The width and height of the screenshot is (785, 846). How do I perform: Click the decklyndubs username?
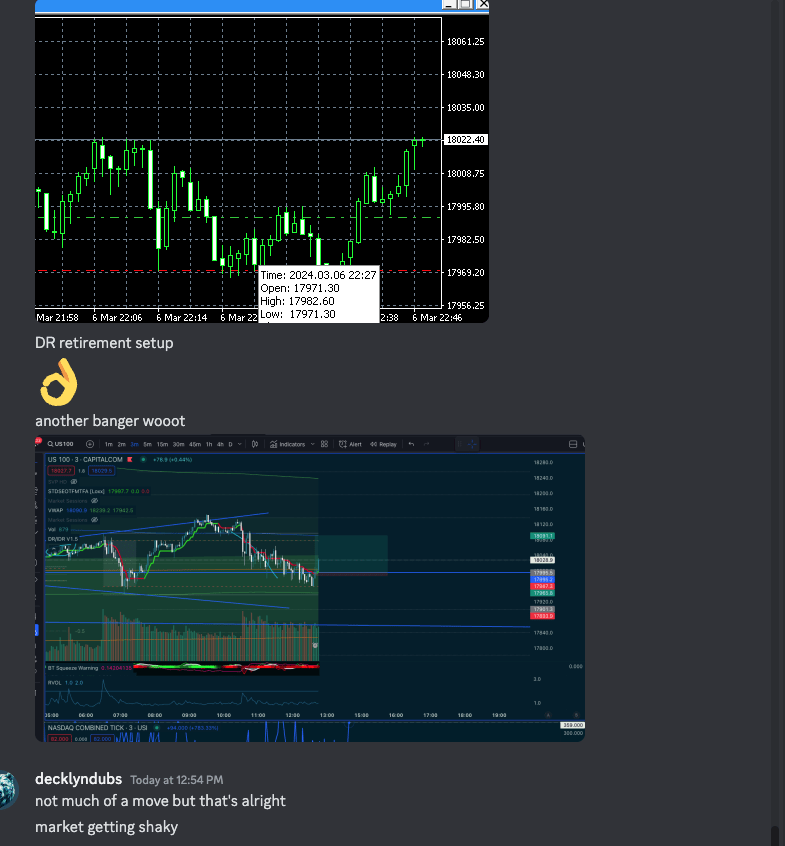click(x=78, y=779)
